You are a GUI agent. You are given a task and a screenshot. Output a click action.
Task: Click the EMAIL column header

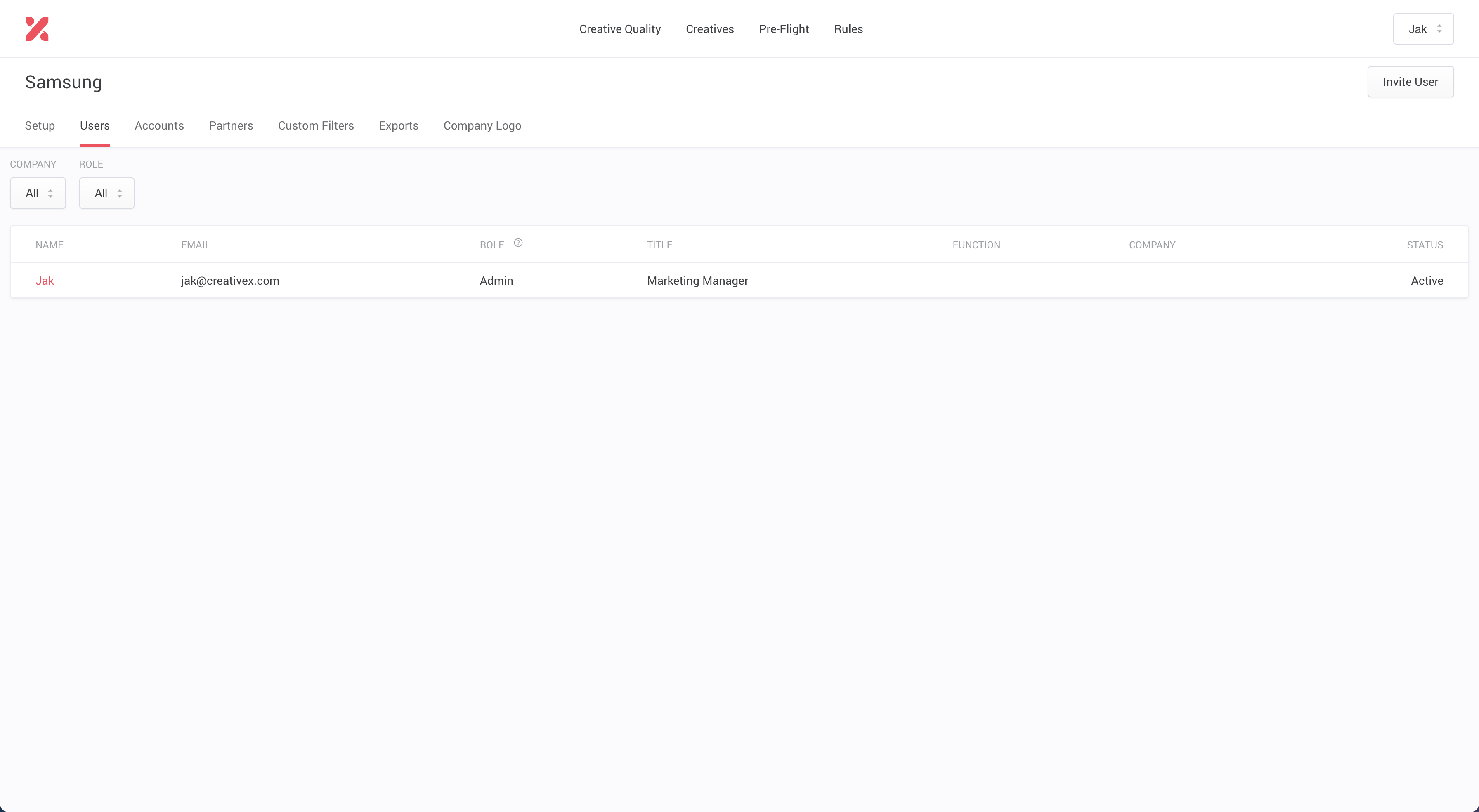[x=195, y=245]
